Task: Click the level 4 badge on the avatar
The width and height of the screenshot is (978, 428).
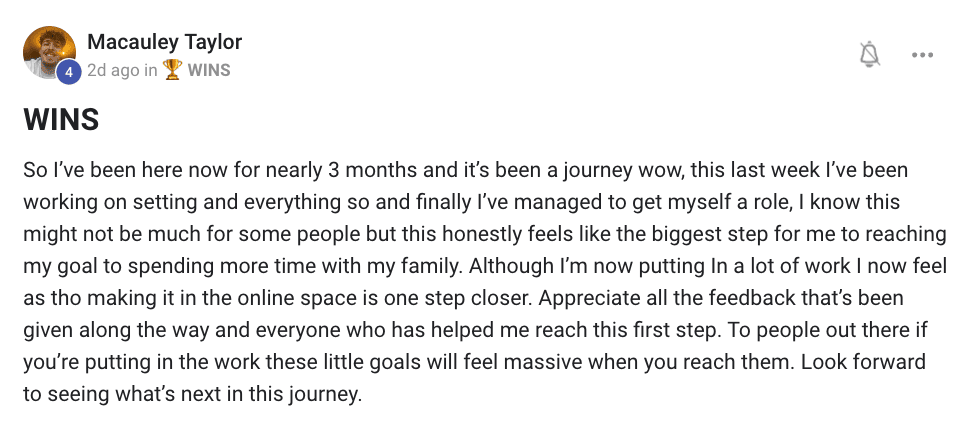Action: pos(69,72)
